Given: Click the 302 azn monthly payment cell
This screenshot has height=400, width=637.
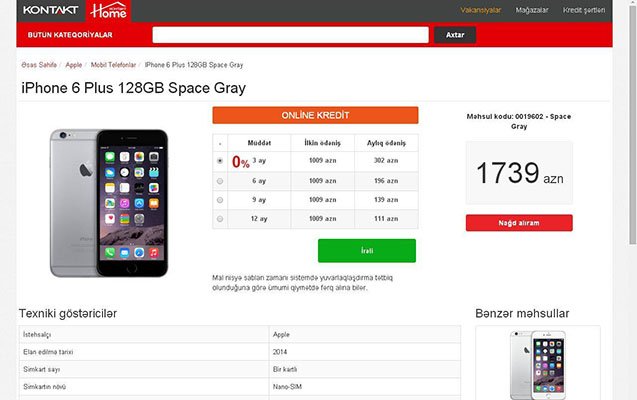Looking at the screenshot, I should point(386,161).
